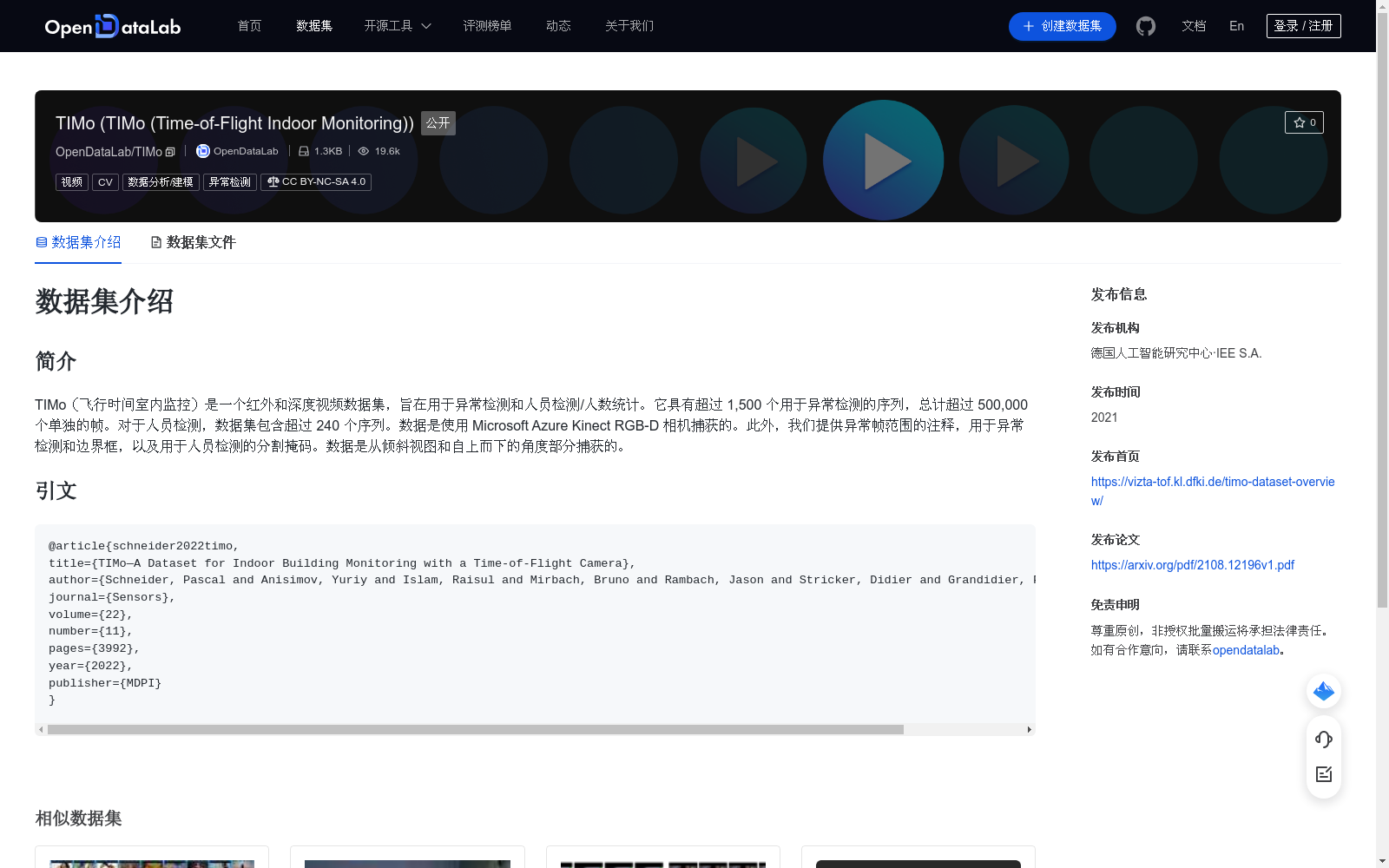
Task: Click 登录 / 注册 button
Action: tap(1304, 26)
